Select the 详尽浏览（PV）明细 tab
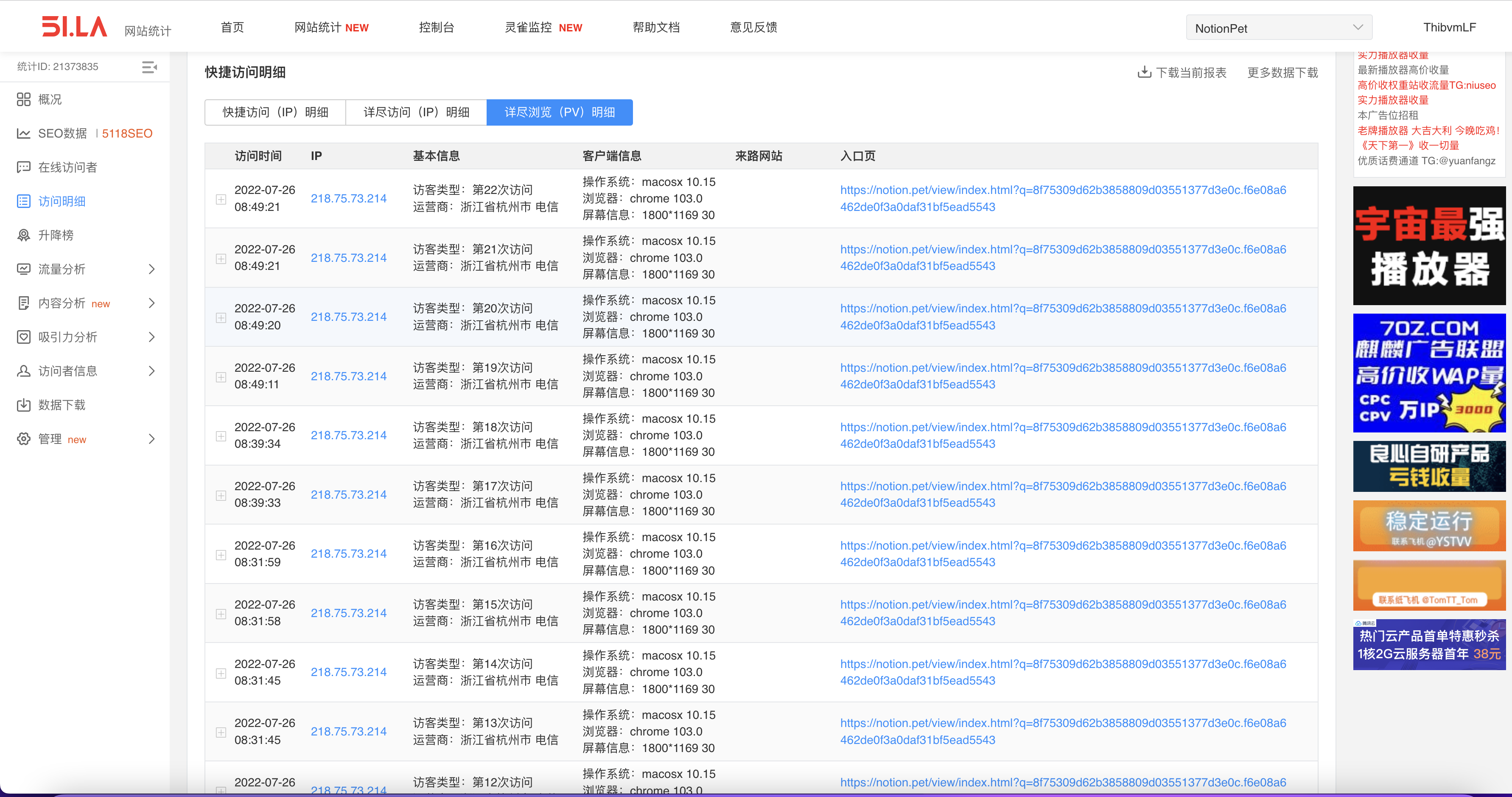The width and height of the screenshot is (1512, 797). tap(560, 112)
